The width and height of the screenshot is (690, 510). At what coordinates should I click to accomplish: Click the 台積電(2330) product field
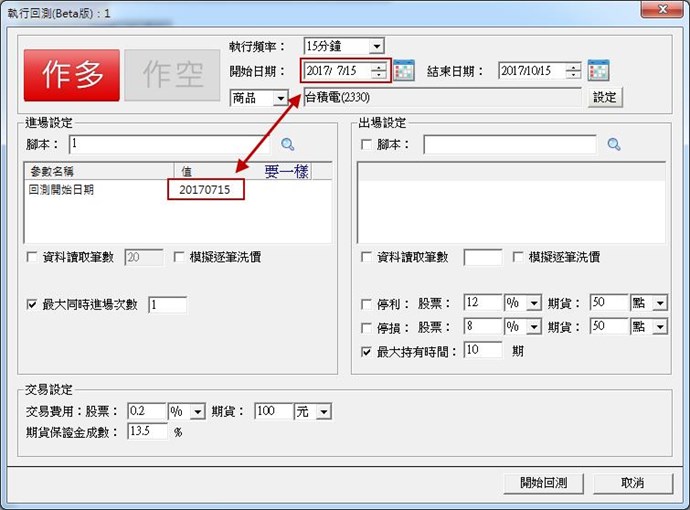point(443,97)
